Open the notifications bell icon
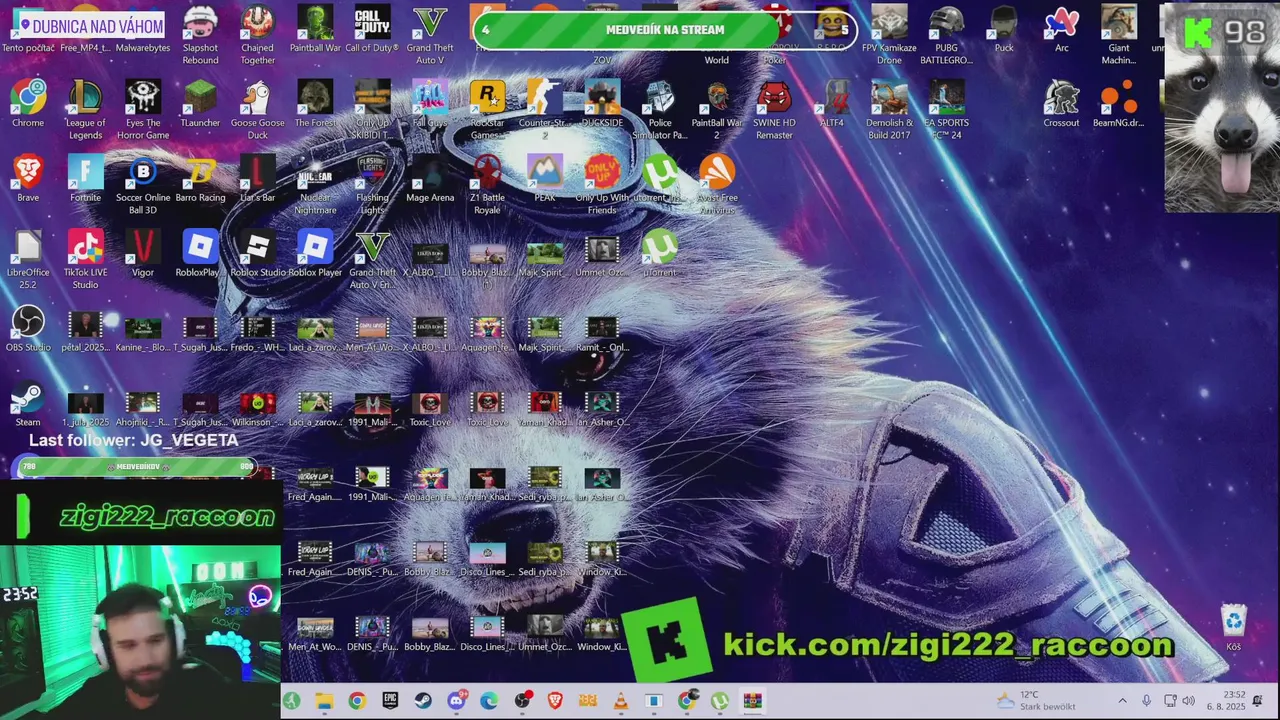 1258,701
